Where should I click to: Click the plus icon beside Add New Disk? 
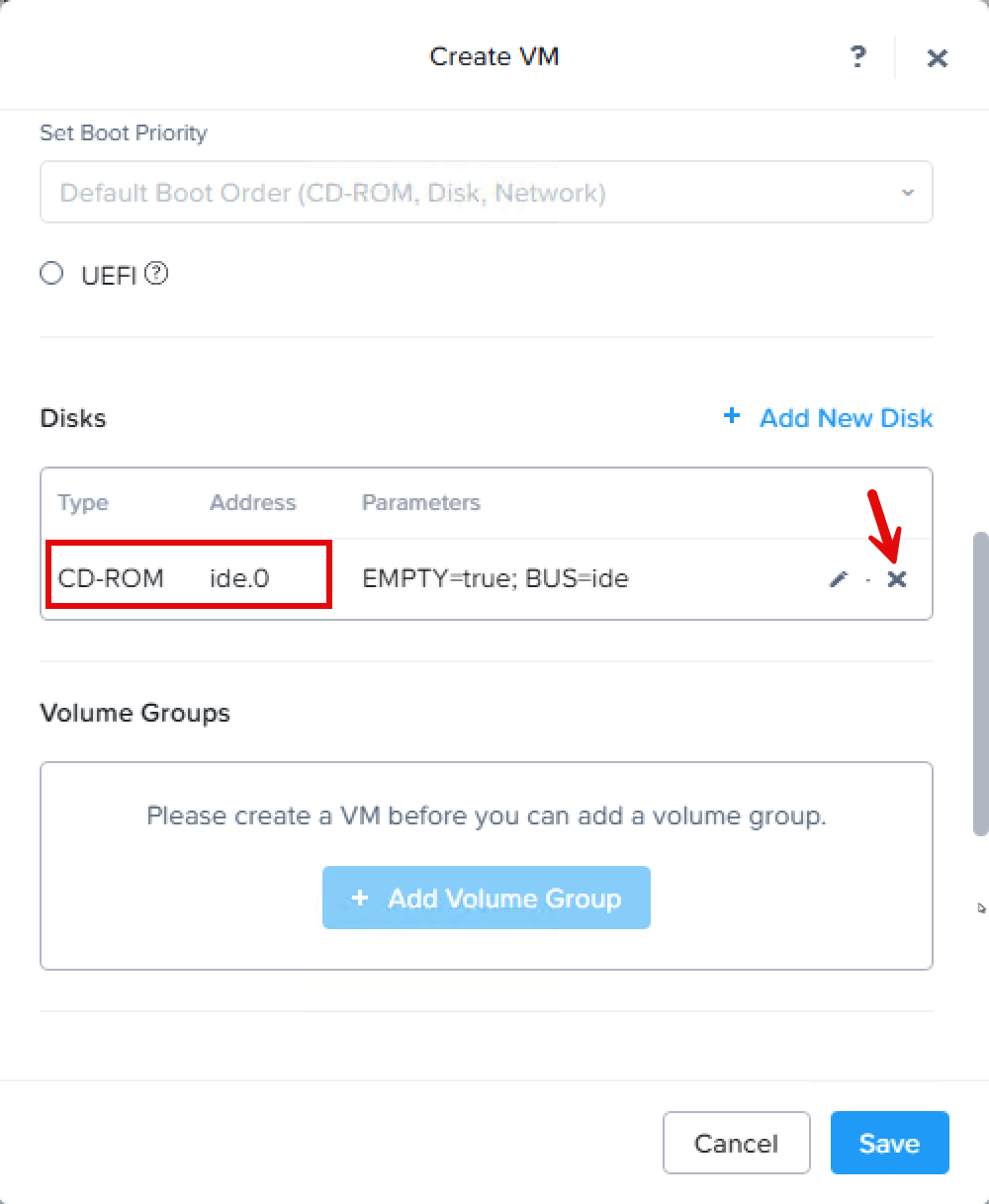pos(732,417)
